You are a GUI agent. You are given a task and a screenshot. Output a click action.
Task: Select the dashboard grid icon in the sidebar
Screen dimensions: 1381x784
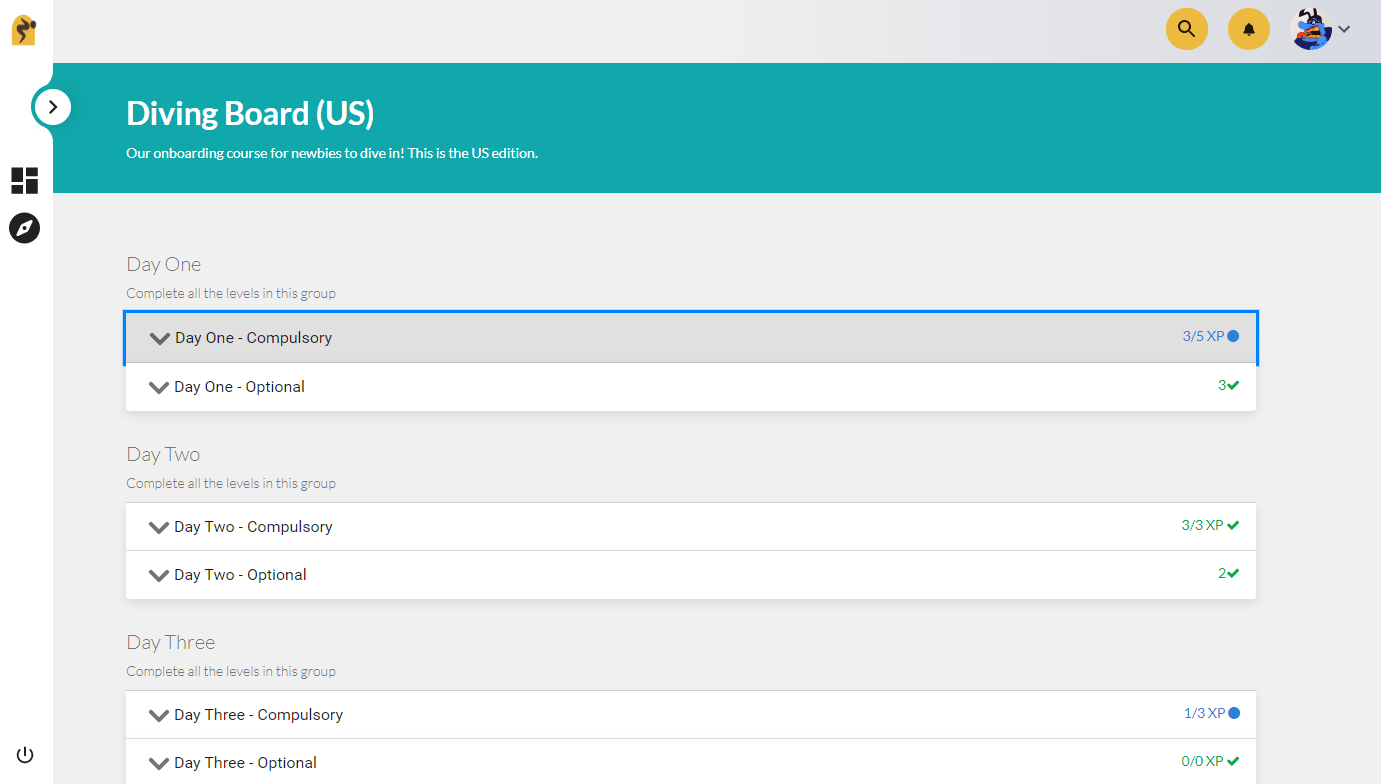point(24,181)
